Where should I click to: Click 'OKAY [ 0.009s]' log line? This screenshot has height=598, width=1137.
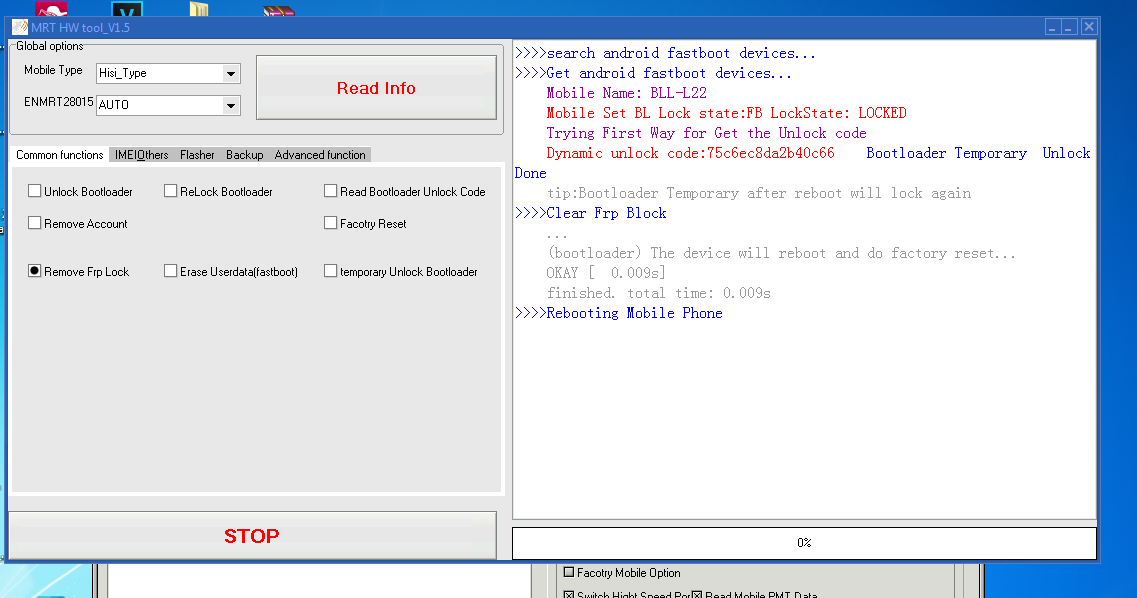[x=605, y=273]
